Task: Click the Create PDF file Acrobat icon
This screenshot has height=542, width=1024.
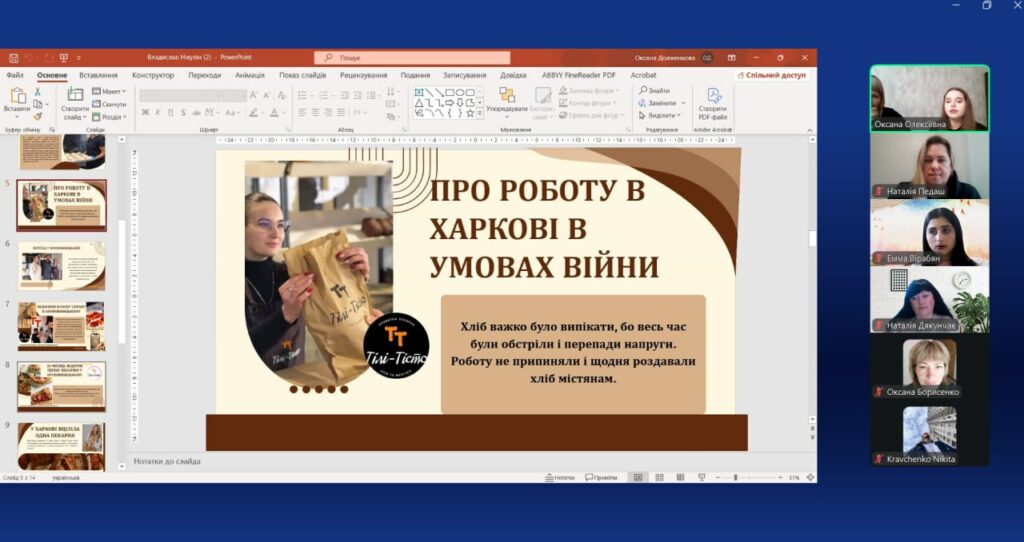Action: pos(714,96)
